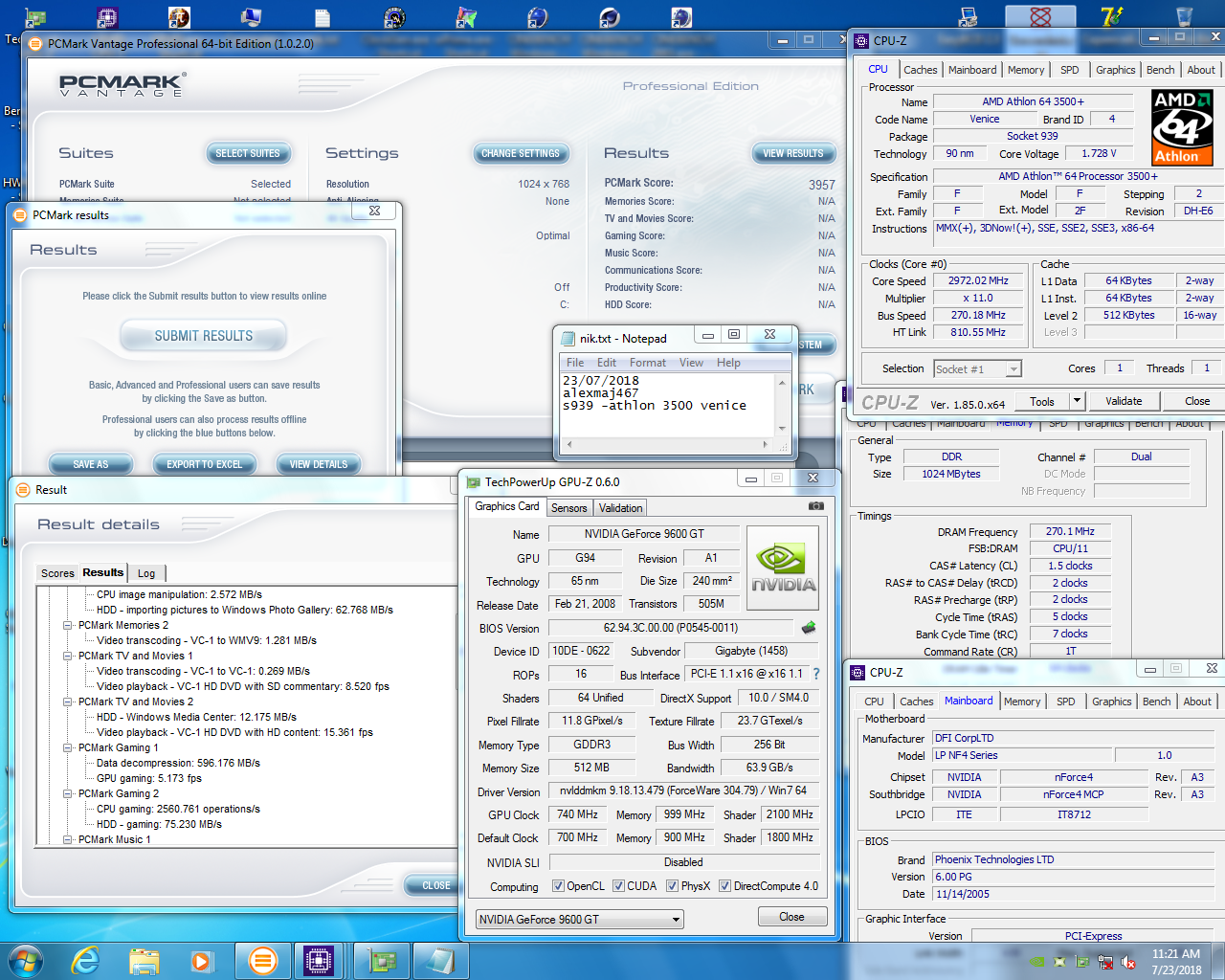Screen dimensions: 1225x980
Task: Switch to PCMark Vantage taskbar icon
Action: (x=261, y=960)
